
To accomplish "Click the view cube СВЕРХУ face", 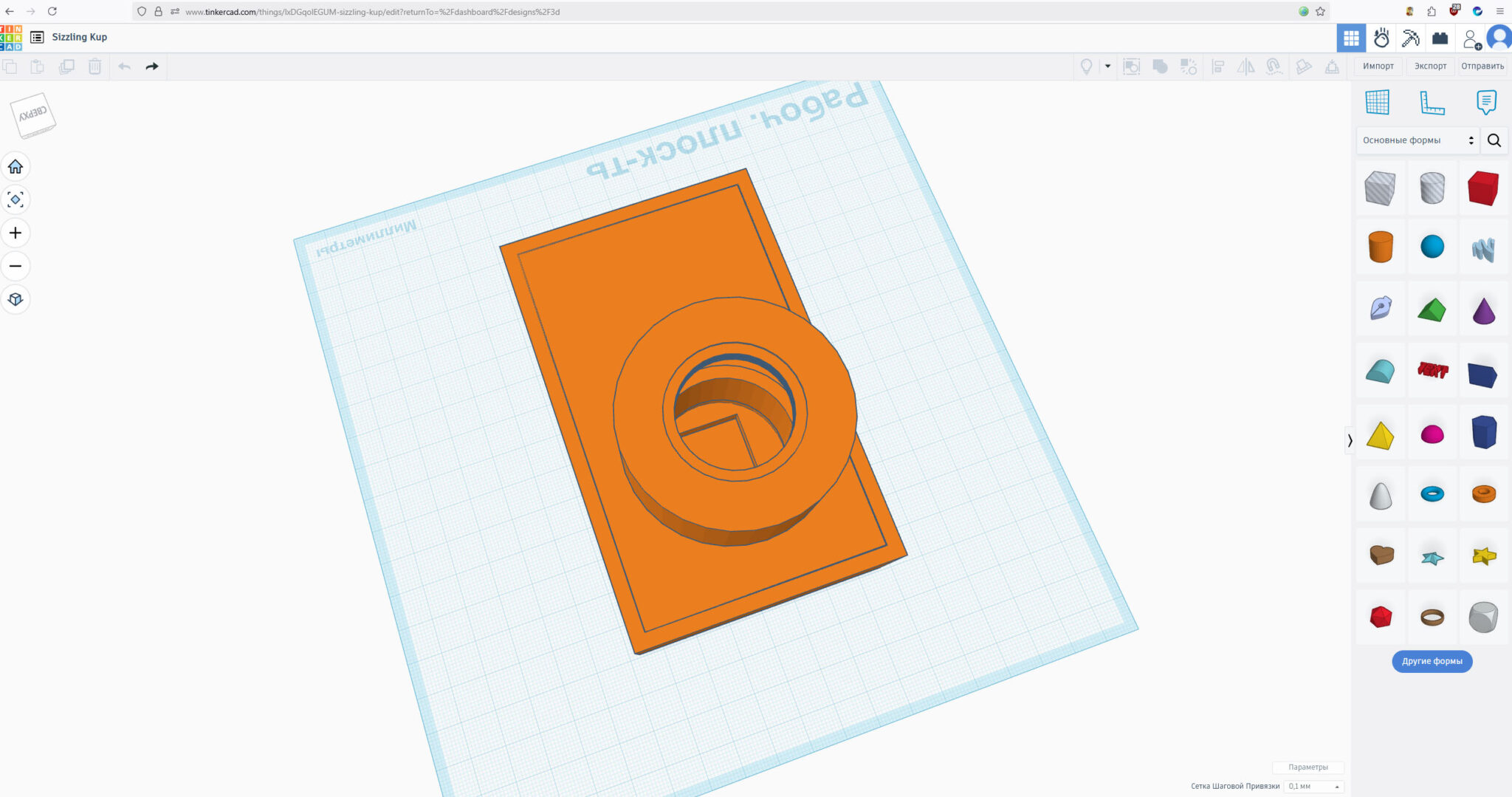I will click(32, 113).
